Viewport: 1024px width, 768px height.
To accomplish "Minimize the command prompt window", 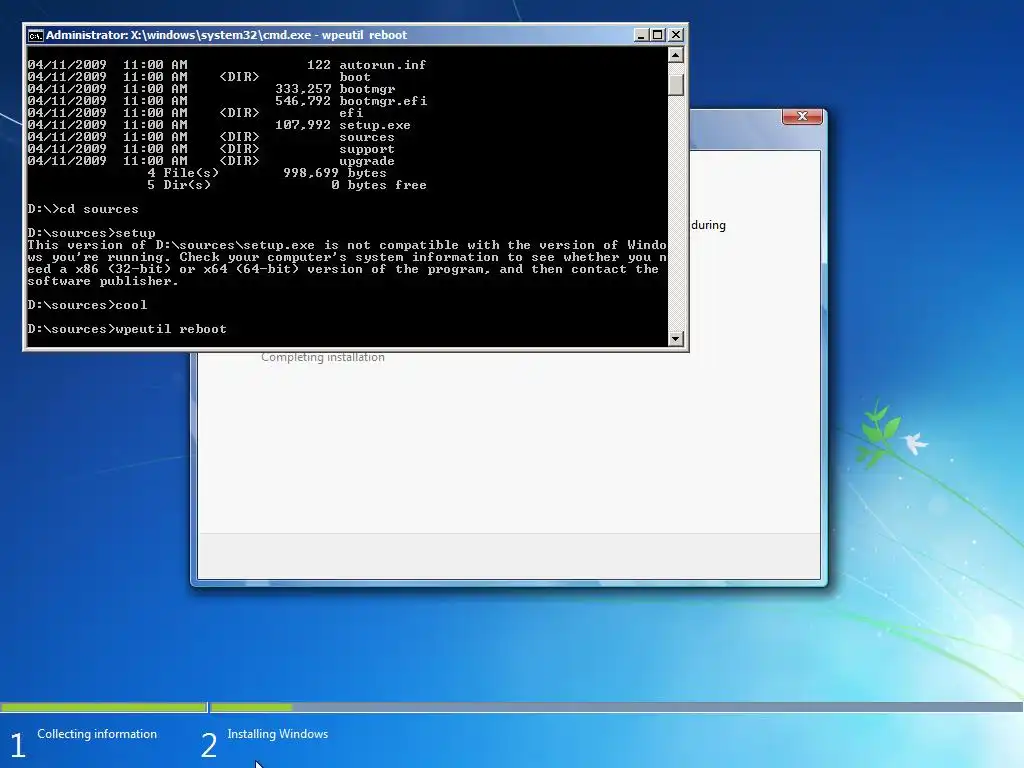I will [641, 35].
